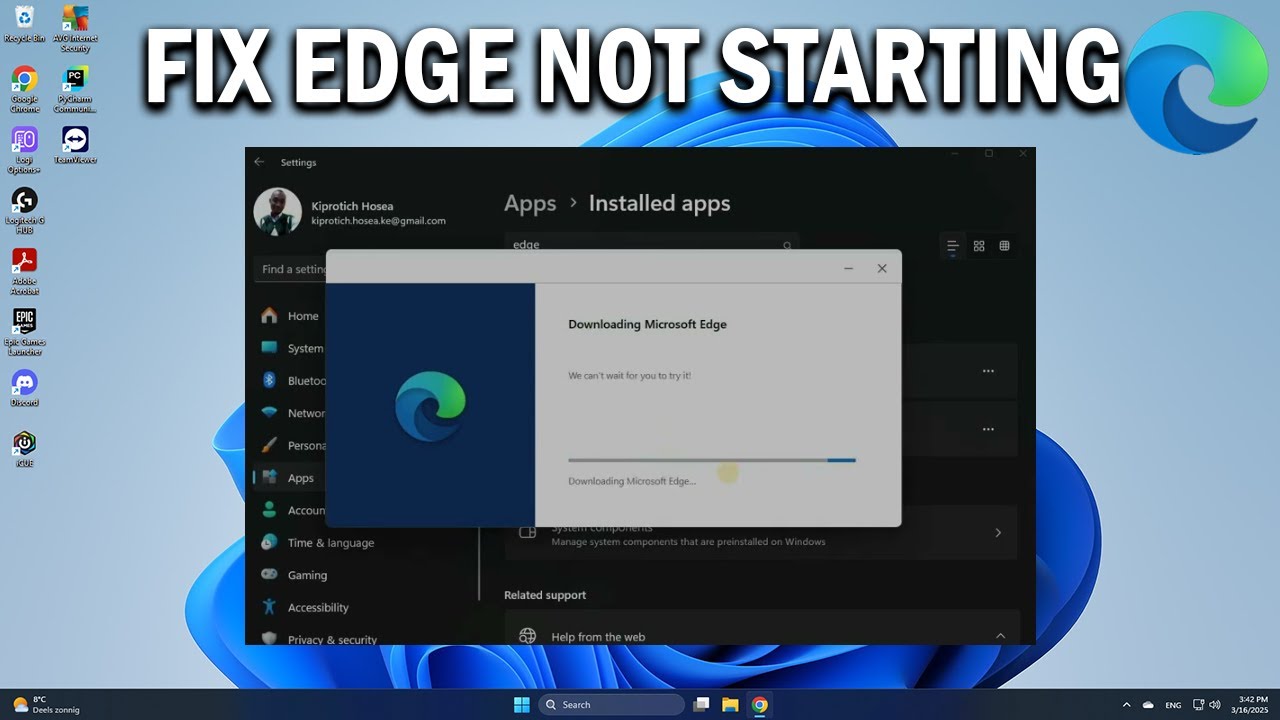Select the Epic Games Launcher shortcut
1280x720 pixels.
tap(24, 332)
